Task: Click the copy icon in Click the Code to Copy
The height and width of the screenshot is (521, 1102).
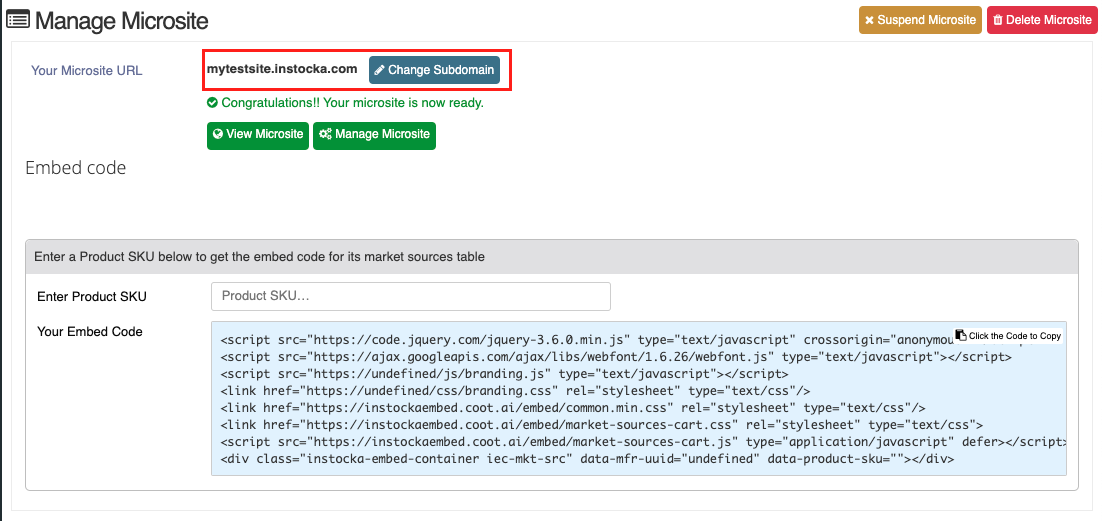Action: click(961, 335)
